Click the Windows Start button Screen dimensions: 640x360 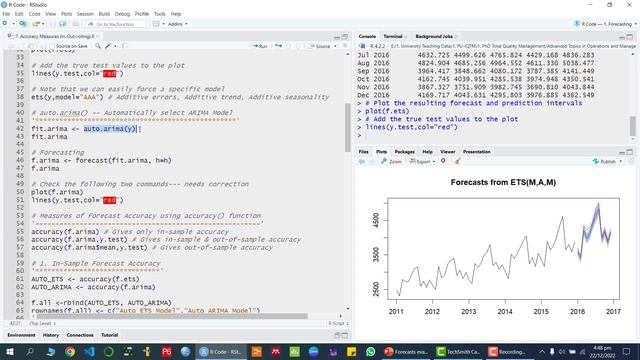tap(9, 351)
